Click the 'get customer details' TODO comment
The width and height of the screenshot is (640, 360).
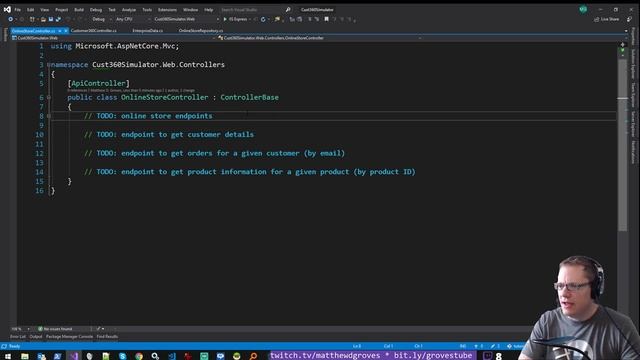169,135
